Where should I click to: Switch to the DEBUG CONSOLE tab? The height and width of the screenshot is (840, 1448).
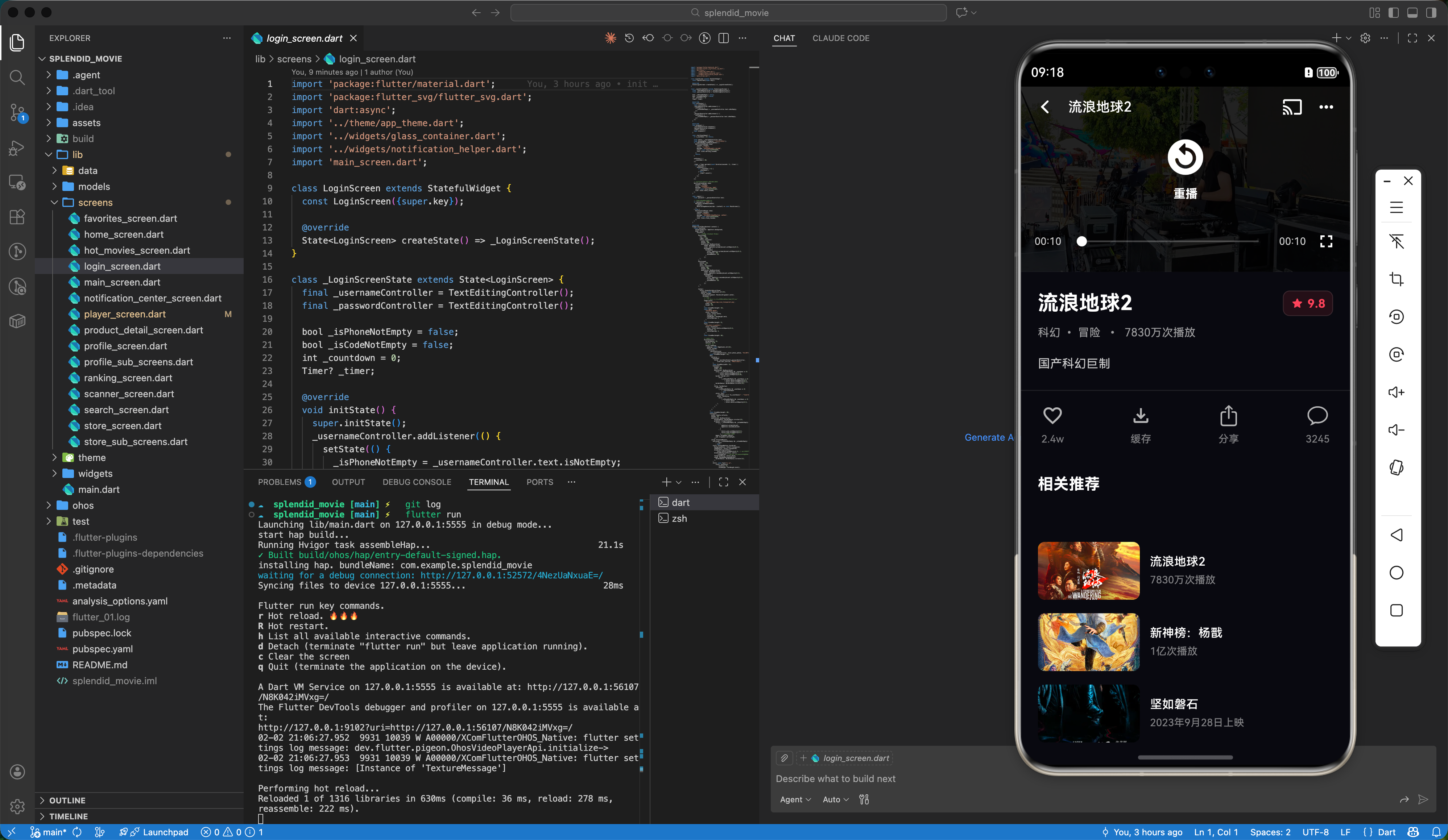(x=417, y=482)
